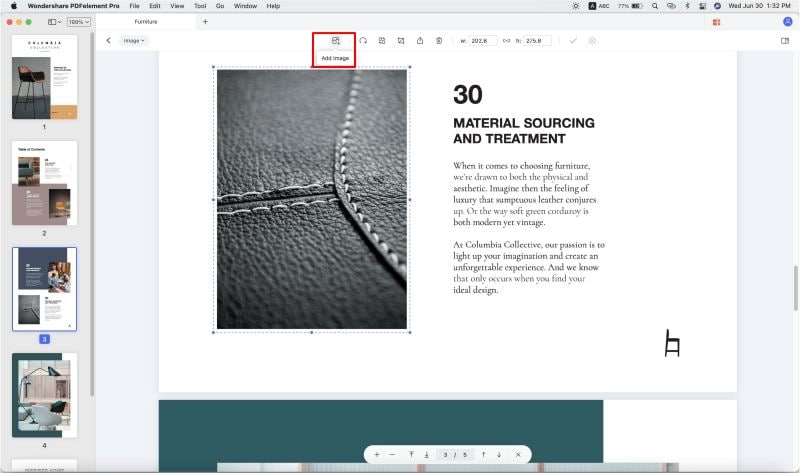Select page 2 thumbnail in the sidebar
Screen dimensions: 800x473
(44, 183)
